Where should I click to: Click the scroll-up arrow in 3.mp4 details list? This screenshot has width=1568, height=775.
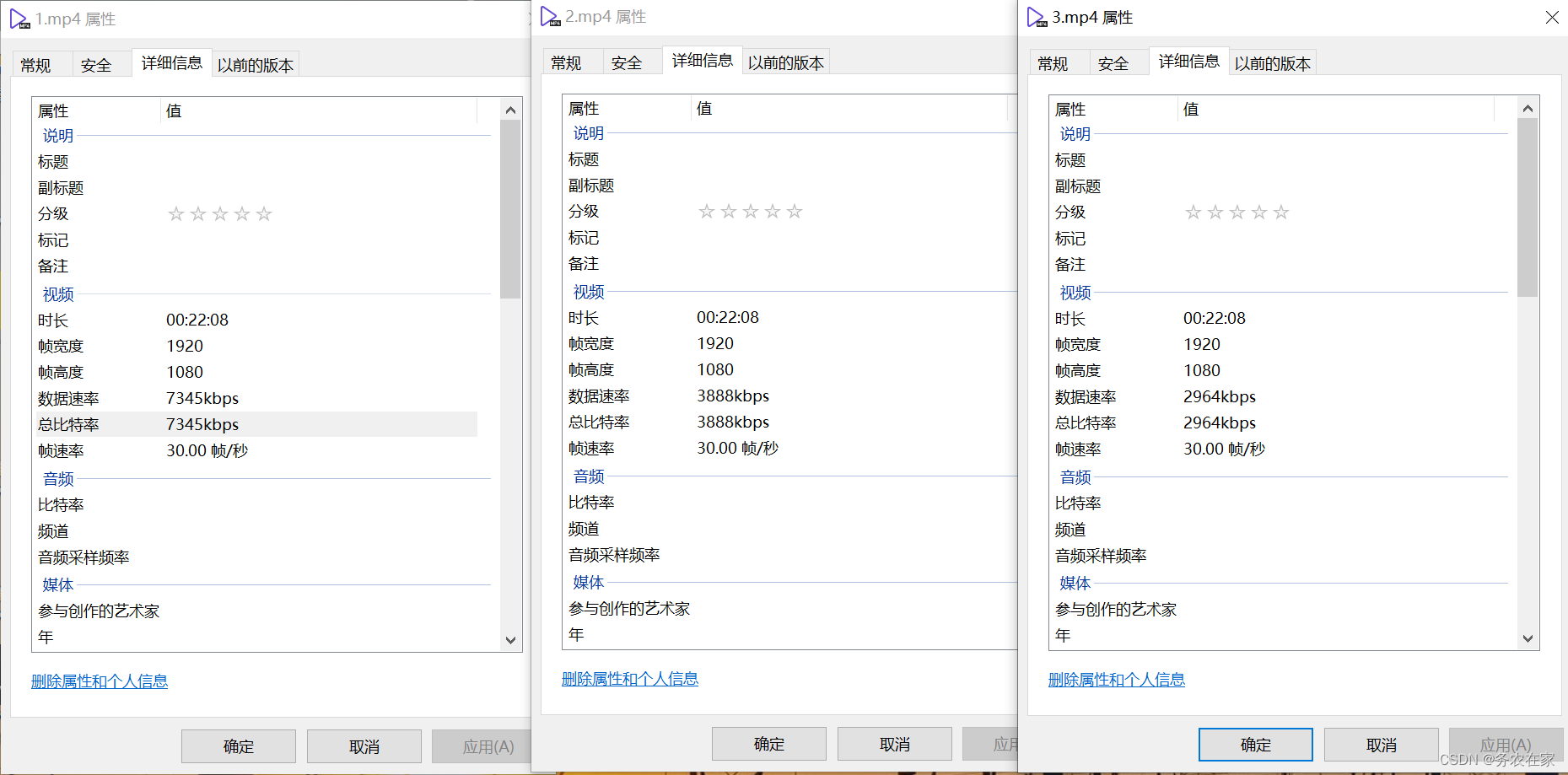click(x=1528, y=108)
